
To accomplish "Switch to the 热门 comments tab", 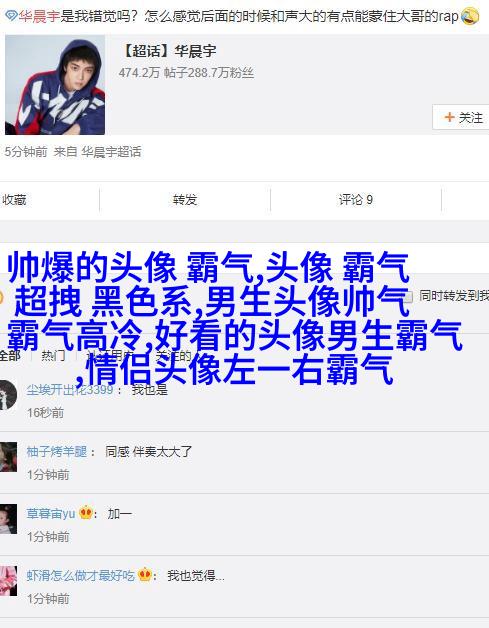I will [53, 355].
